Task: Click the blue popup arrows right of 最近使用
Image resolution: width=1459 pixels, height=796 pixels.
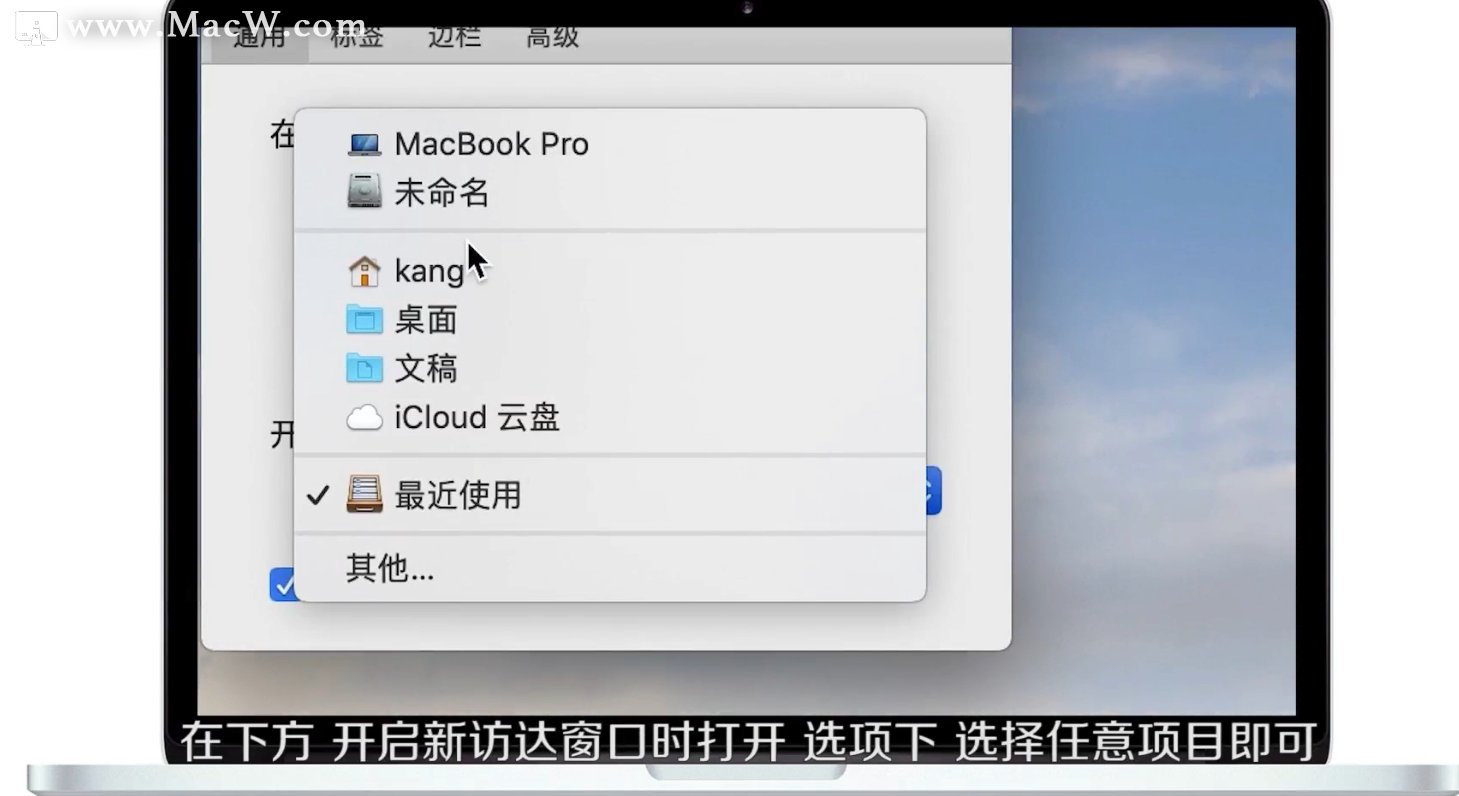Action: coord(933,491)
